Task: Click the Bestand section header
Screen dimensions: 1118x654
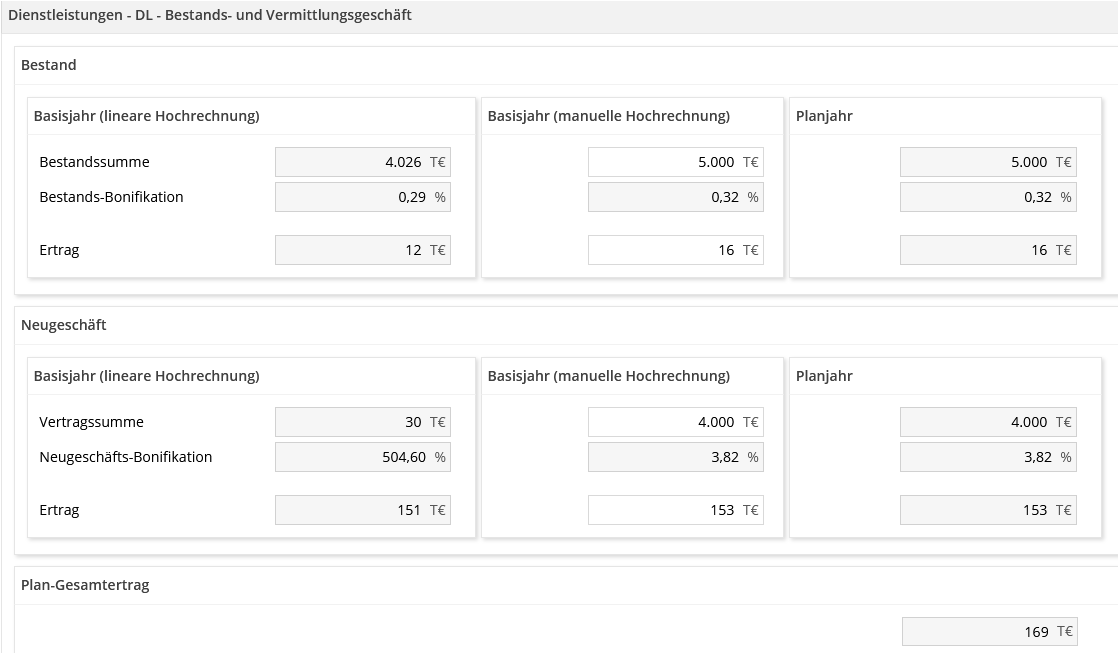Action: coord(49,65)
